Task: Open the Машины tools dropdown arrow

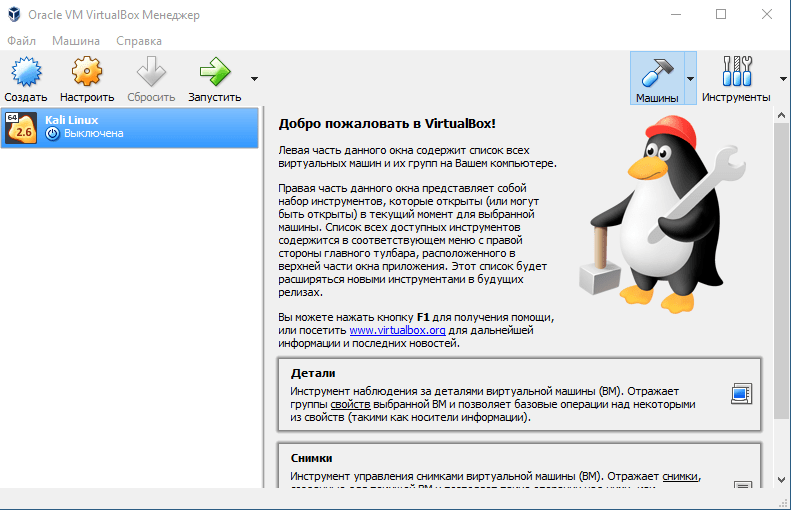Action: pyautogui.click(x=690, y=79)
